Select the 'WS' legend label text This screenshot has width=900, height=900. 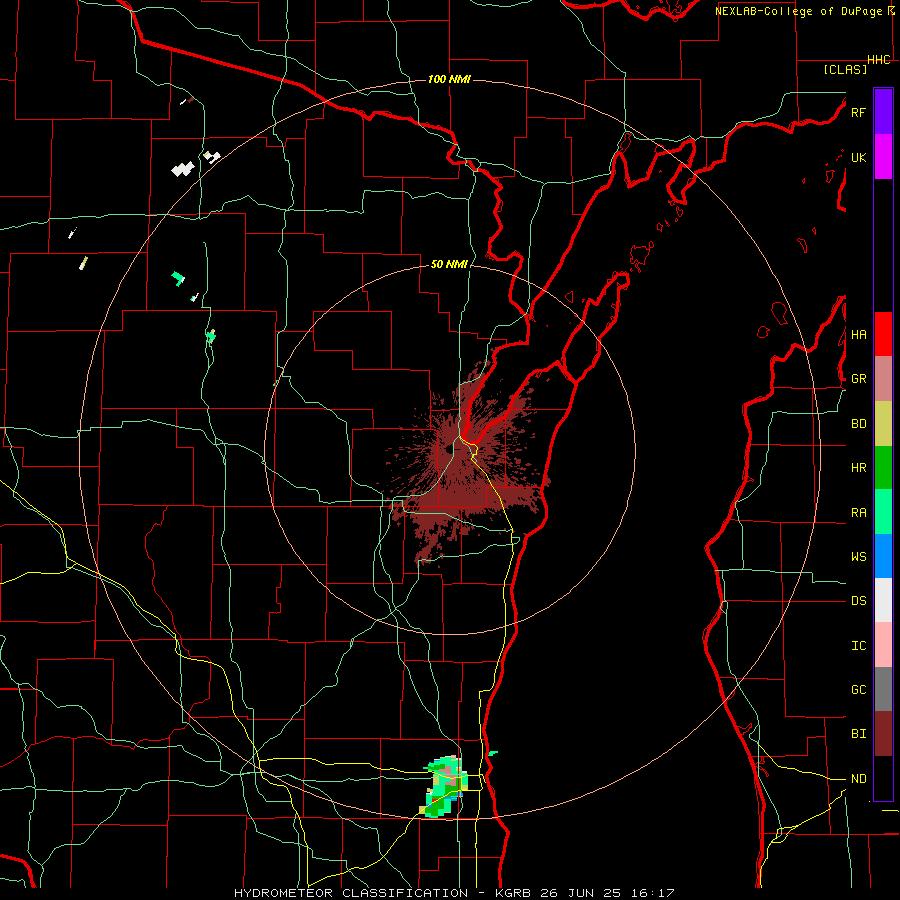pos(858,556)
